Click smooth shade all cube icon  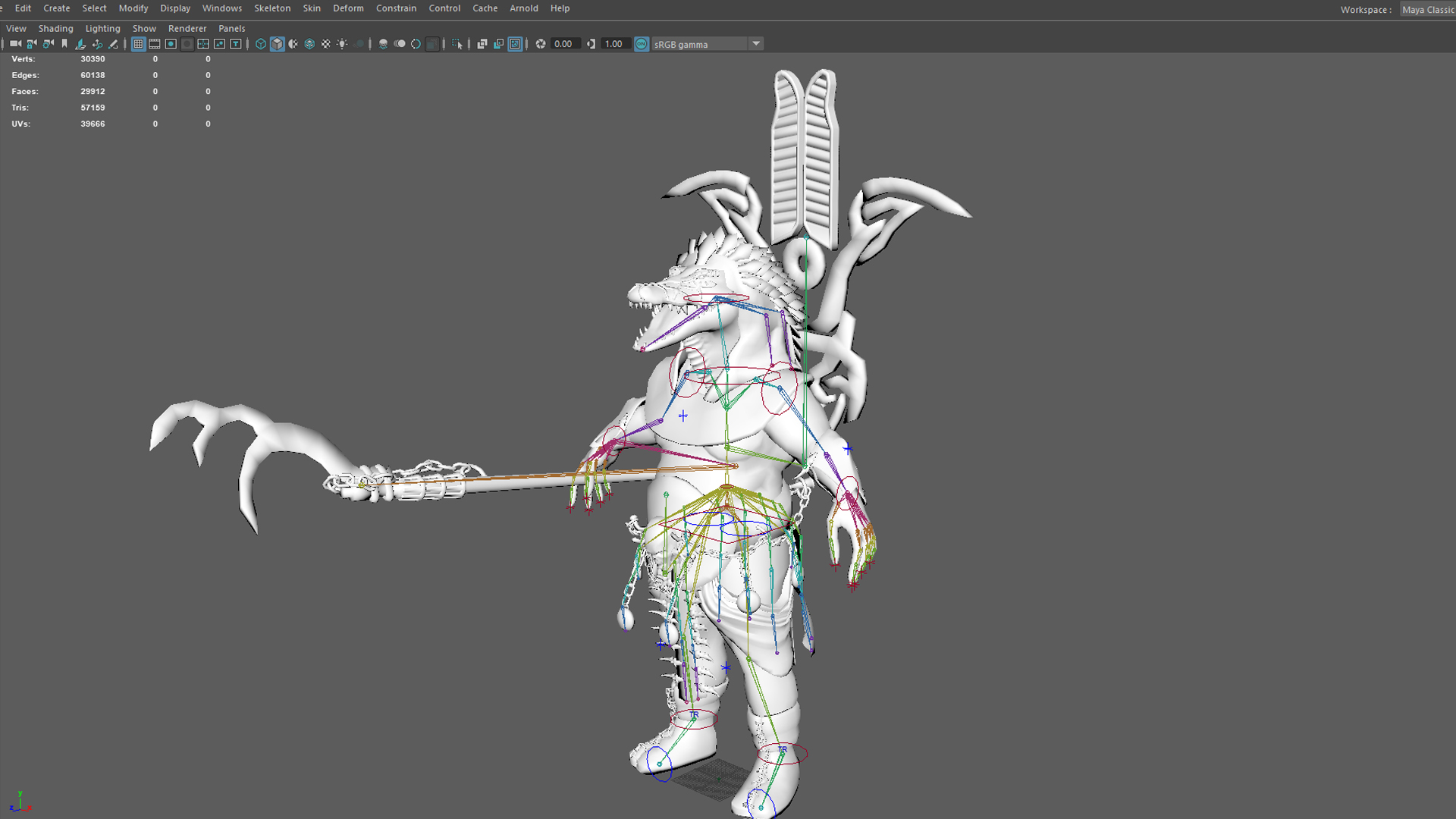pyautogui.click(x=277, y=44)
